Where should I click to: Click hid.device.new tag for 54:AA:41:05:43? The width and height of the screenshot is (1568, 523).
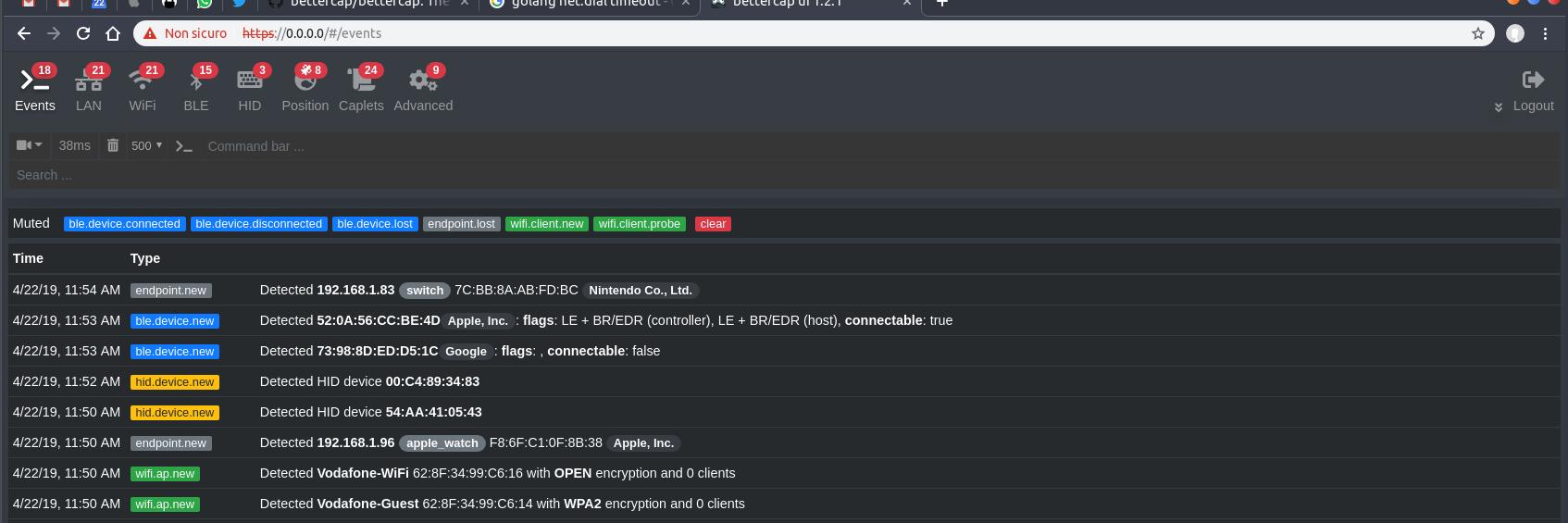pyautogui.click(x=174, y=413)
